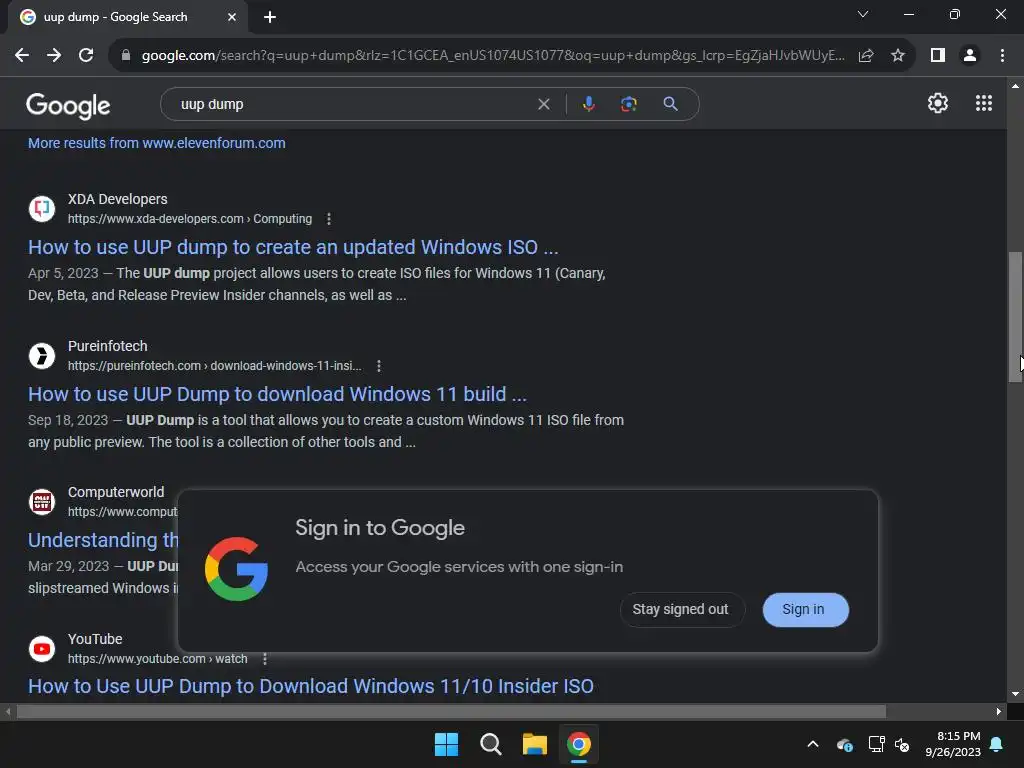Image resolution: width=1024 pixels, height=768 pixels.
Task: Click the OneDrive cloud tray icon
Action: point(844,744)
